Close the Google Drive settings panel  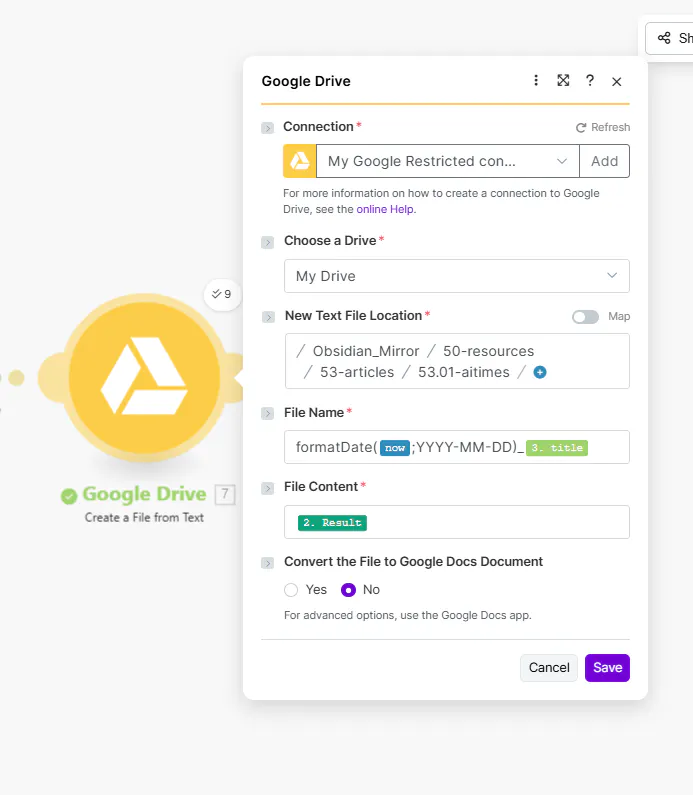pyautogui.click(x=616, y=82)
